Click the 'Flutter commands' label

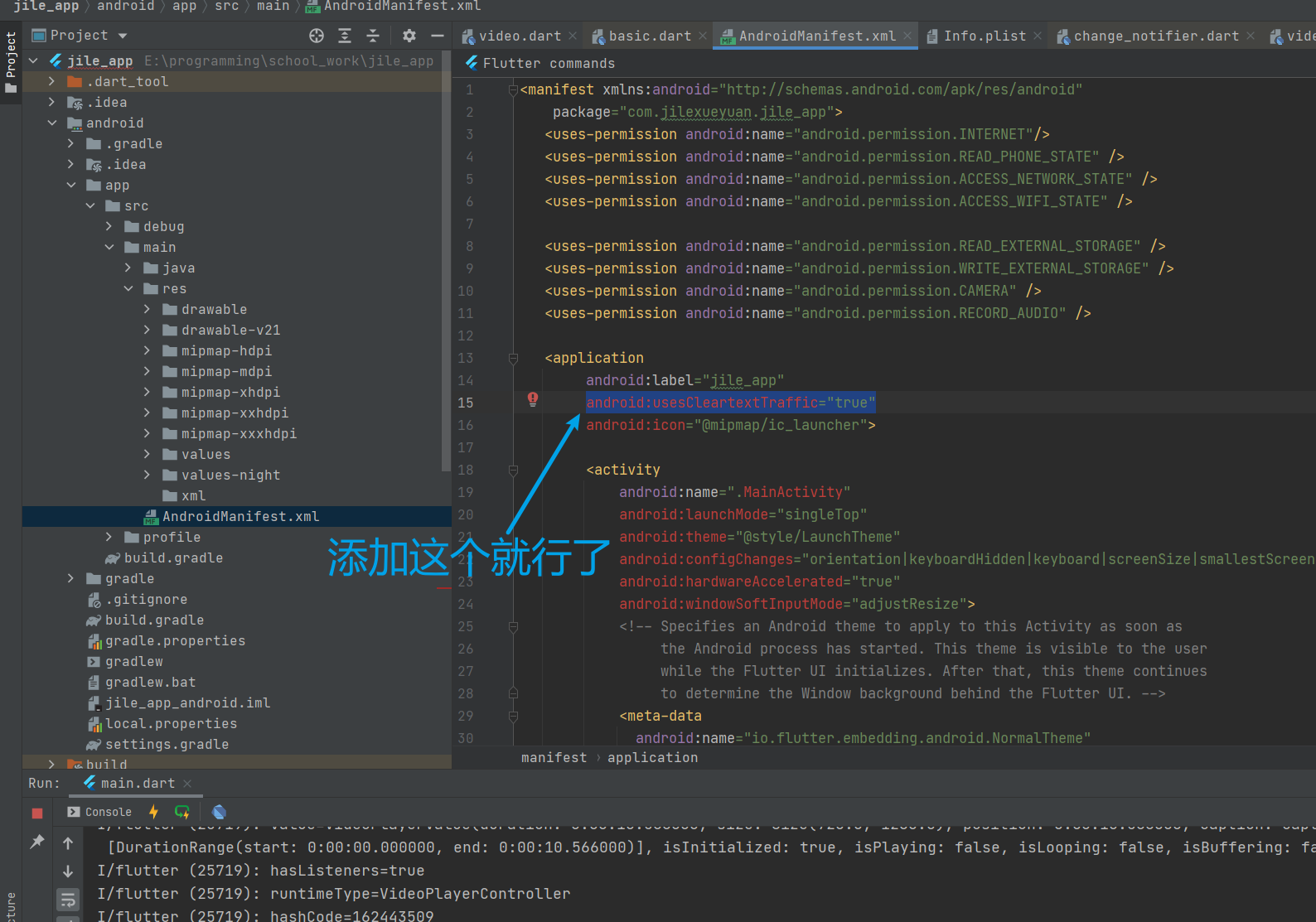(x=549, y=63)
